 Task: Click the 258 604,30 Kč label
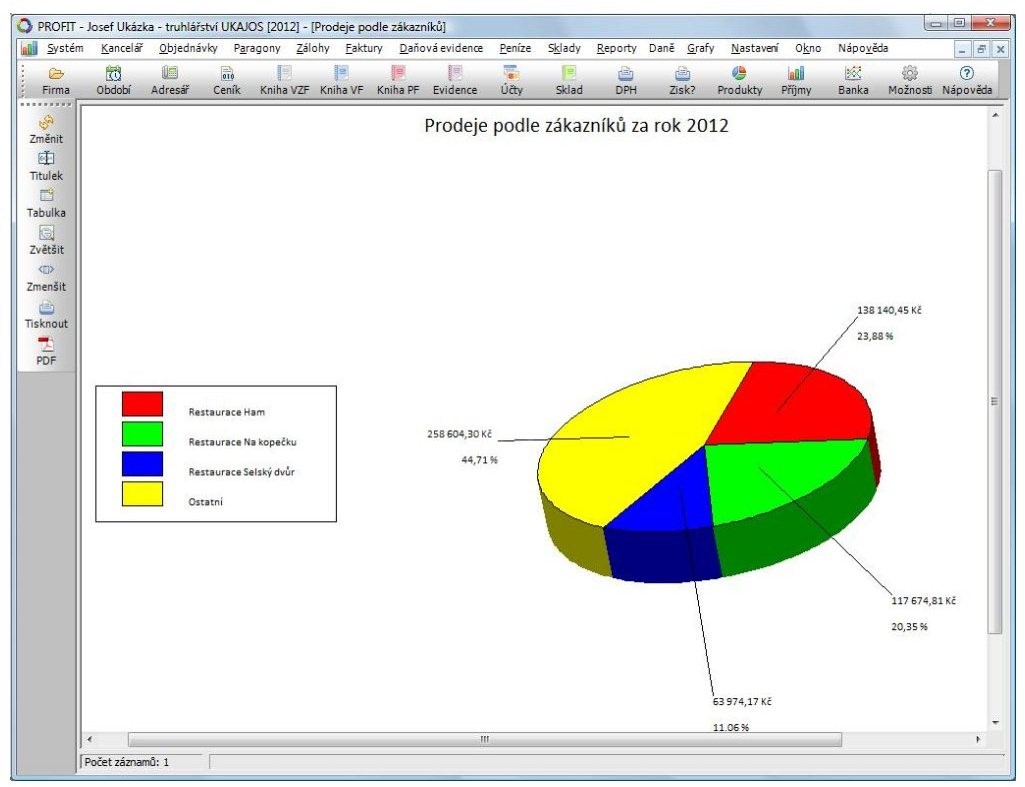click(x=459, y=434)
